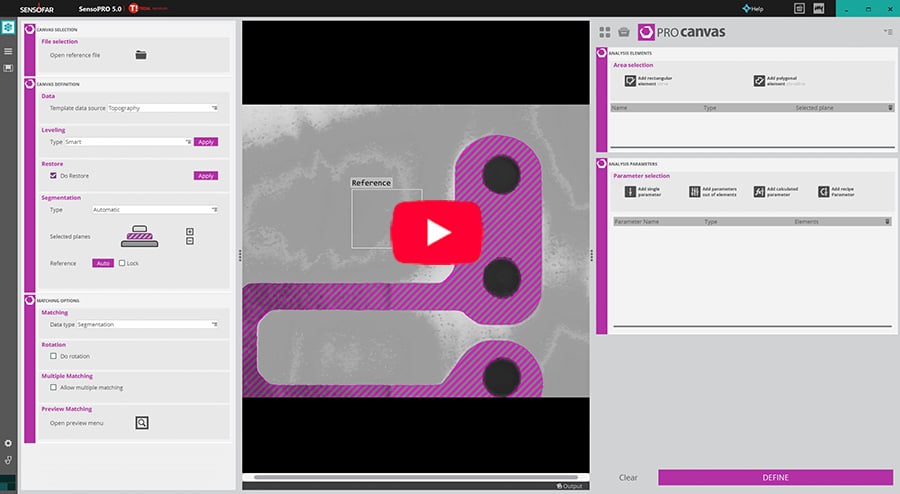
Task: Delete analysis parameters with trash icon
Action: pos(887,221)
